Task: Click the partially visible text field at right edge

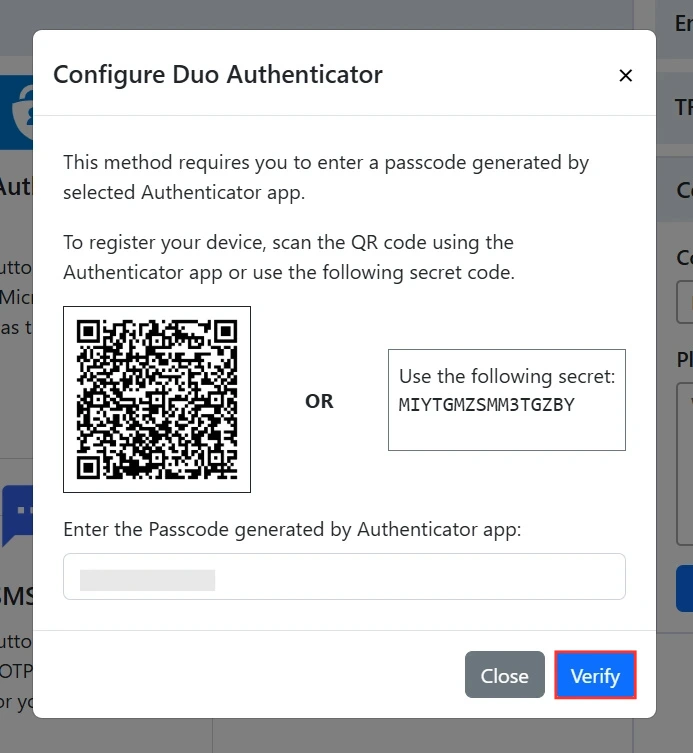Action: pyautogui.click(x=684, y=303)
